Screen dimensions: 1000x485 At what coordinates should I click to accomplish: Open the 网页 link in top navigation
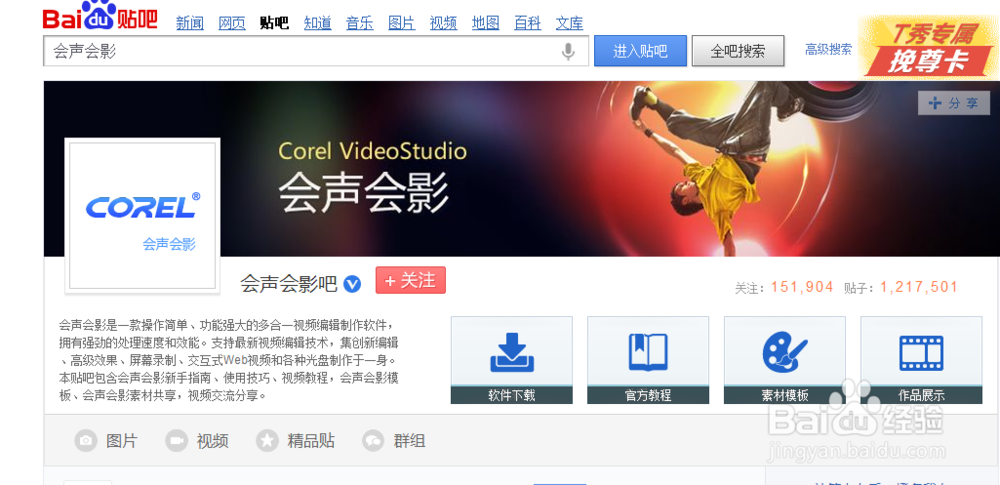tap(232, 24)
